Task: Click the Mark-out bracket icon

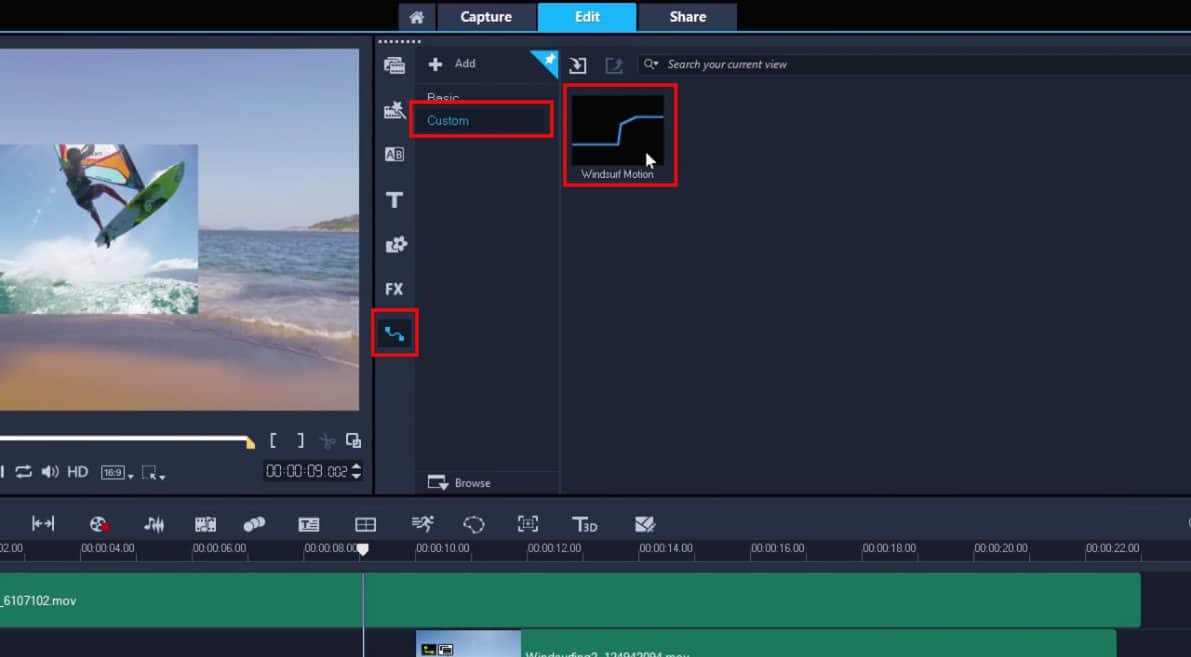Action: pyautogui.click(x=301, y=441)
